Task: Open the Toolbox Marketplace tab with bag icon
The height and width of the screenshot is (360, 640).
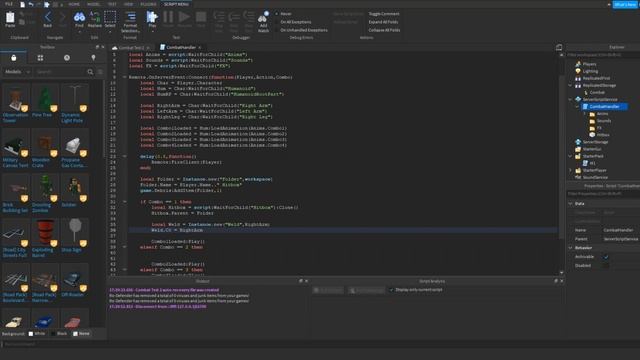Action: point(13,58)
